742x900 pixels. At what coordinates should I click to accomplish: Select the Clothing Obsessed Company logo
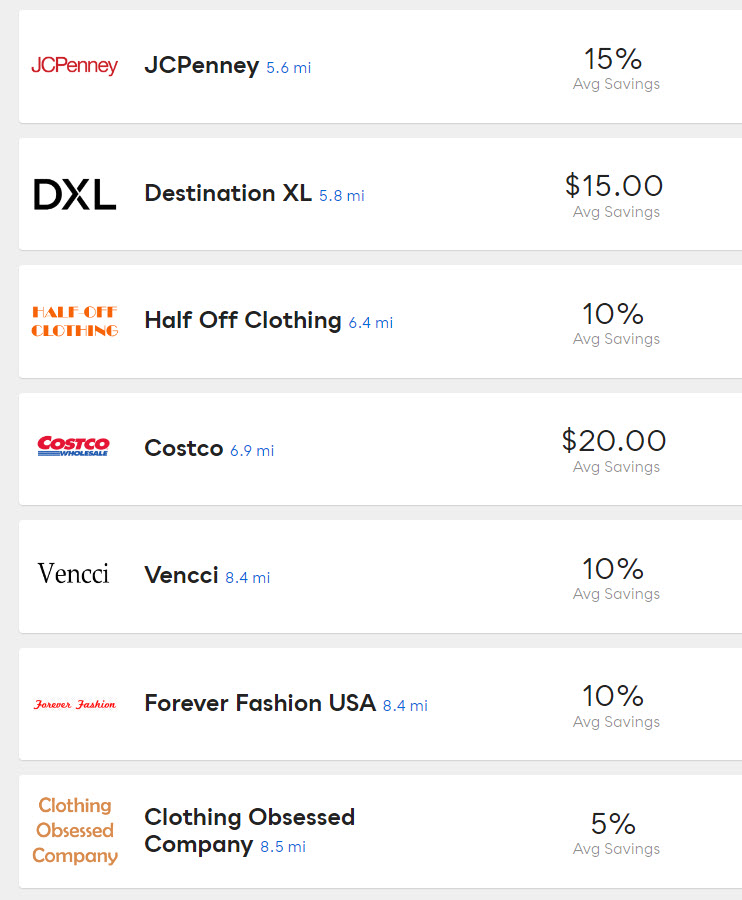[75, 830]
